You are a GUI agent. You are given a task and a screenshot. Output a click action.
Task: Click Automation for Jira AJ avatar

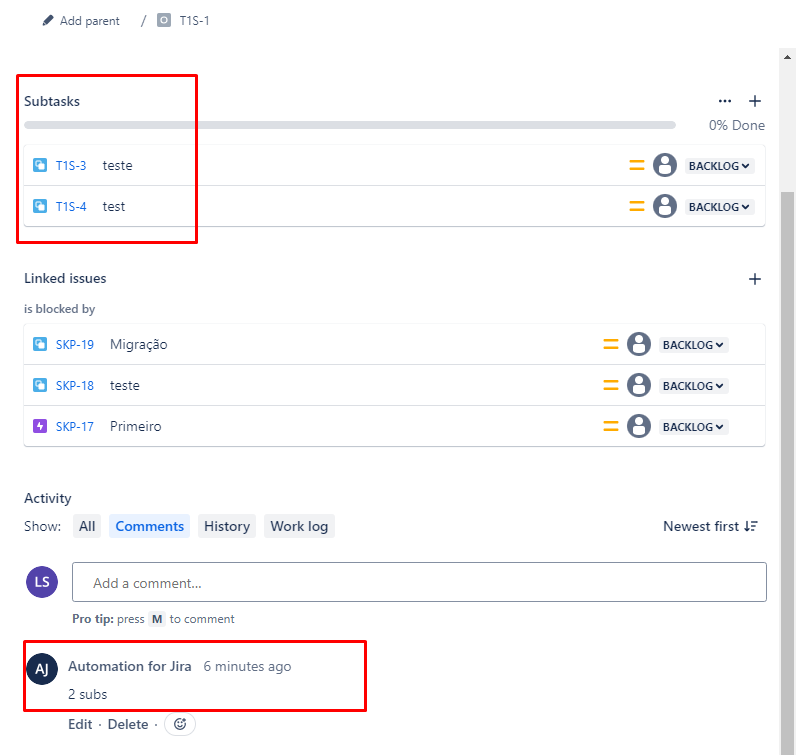(x=42, y=668)
